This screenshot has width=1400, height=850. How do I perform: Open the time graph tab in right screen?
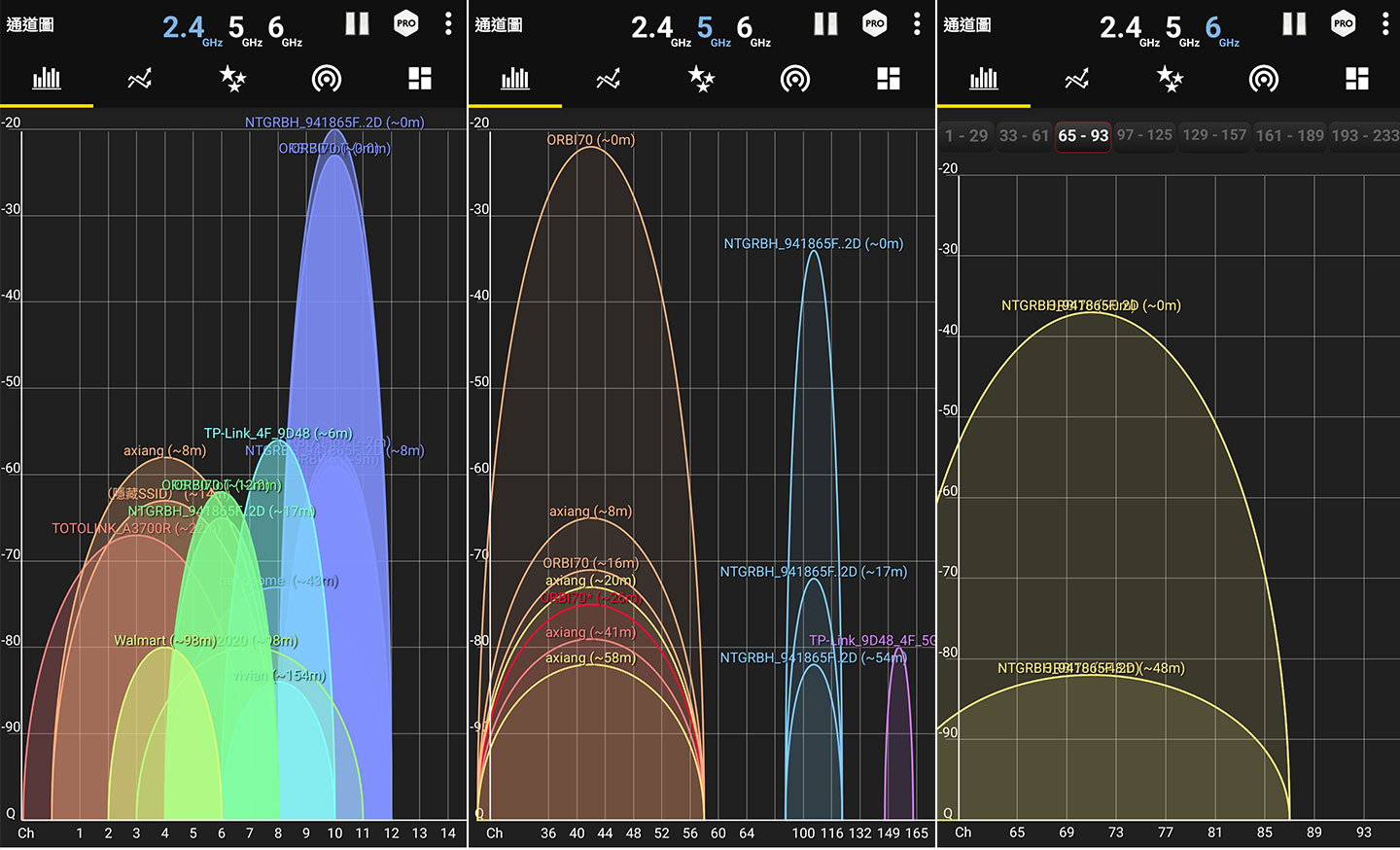tap(1077, 79)
